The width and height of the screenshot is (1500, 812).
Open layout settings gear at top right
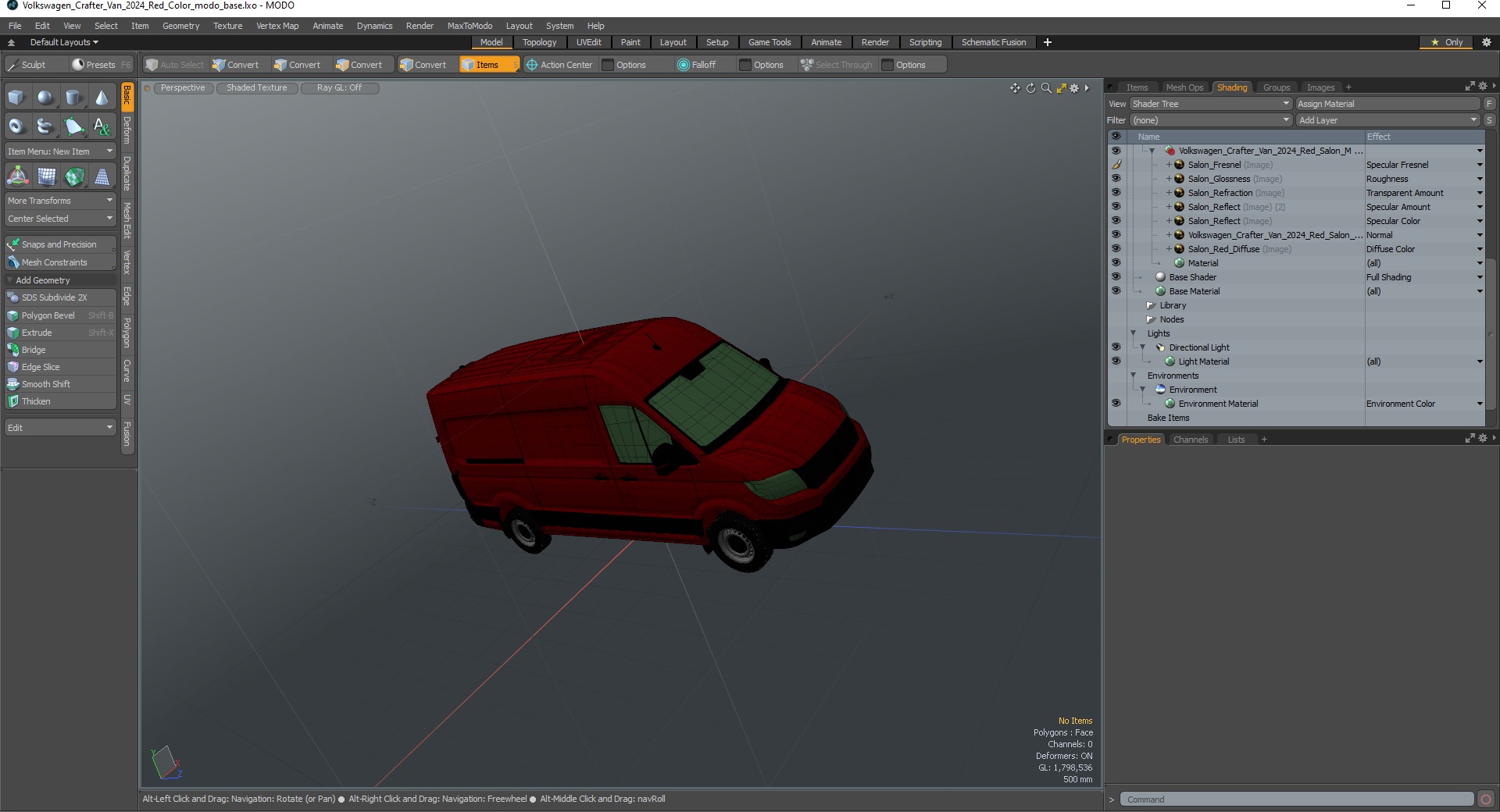coord(1487,42)
